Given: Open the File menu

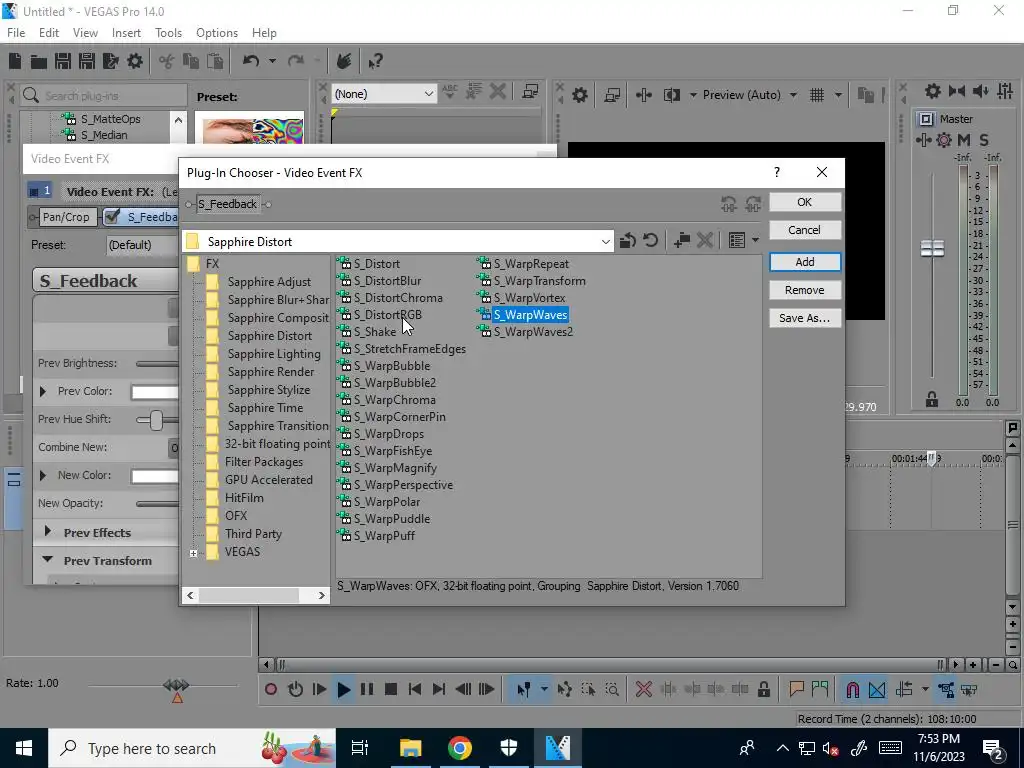Looking at the screenshot, I should point(16,33).
